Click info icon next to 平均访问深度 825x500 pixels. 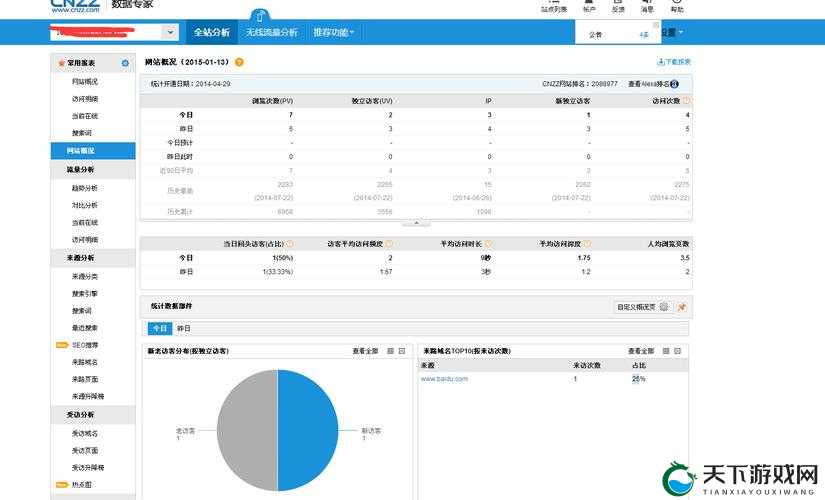[587, 244]
